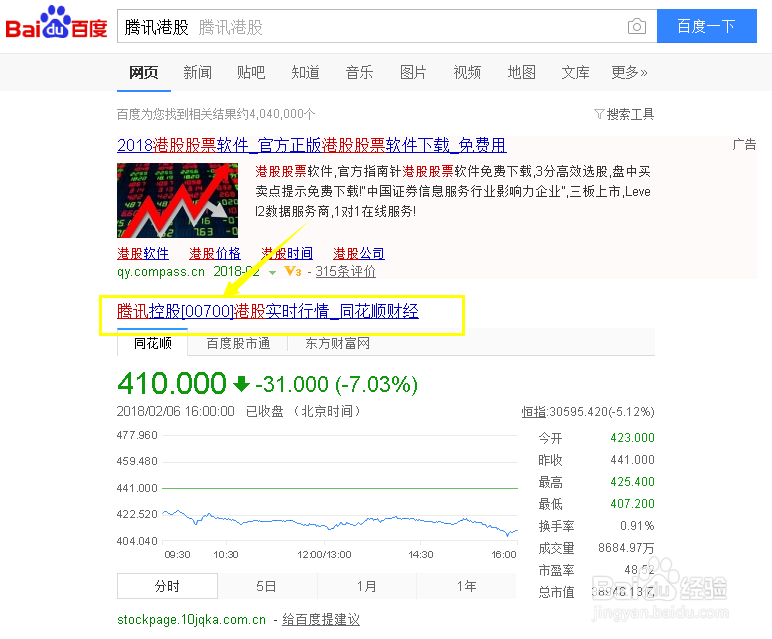772x639 pixels.
Task: Switch to the 贴吧 tab
Action: (251, 72)
